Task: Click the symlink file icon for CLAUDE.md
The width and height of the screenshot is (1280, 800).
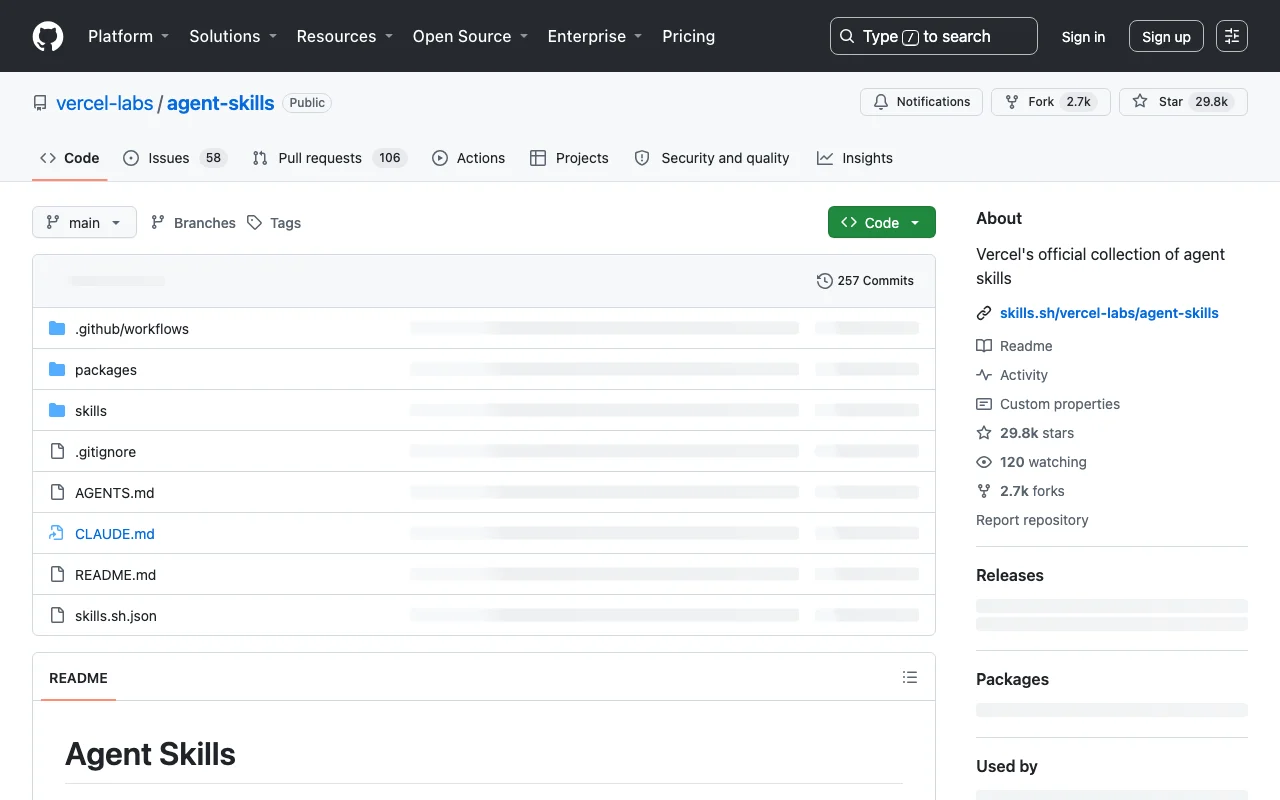Action: [57, 533]
